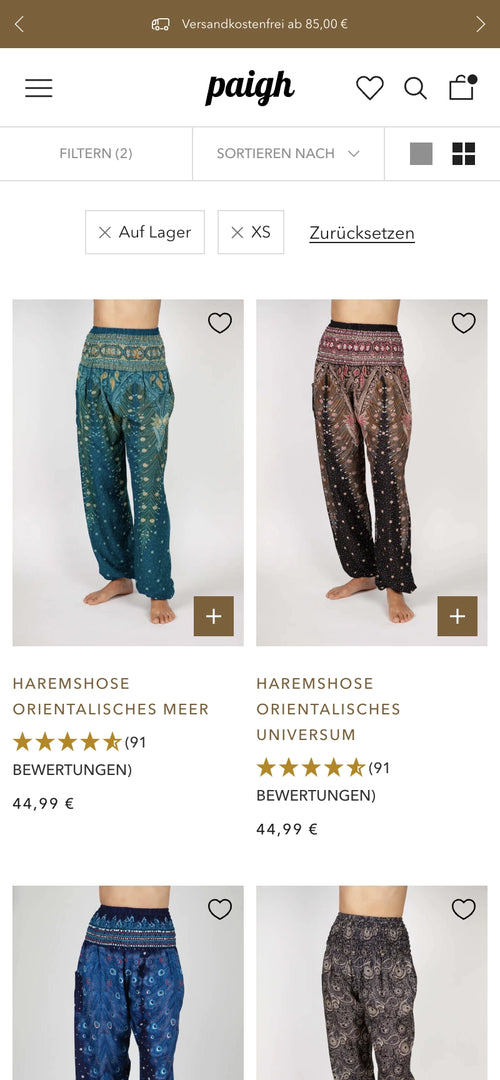Quick-add Orientalisches Universum with plus button

(457, 616)
